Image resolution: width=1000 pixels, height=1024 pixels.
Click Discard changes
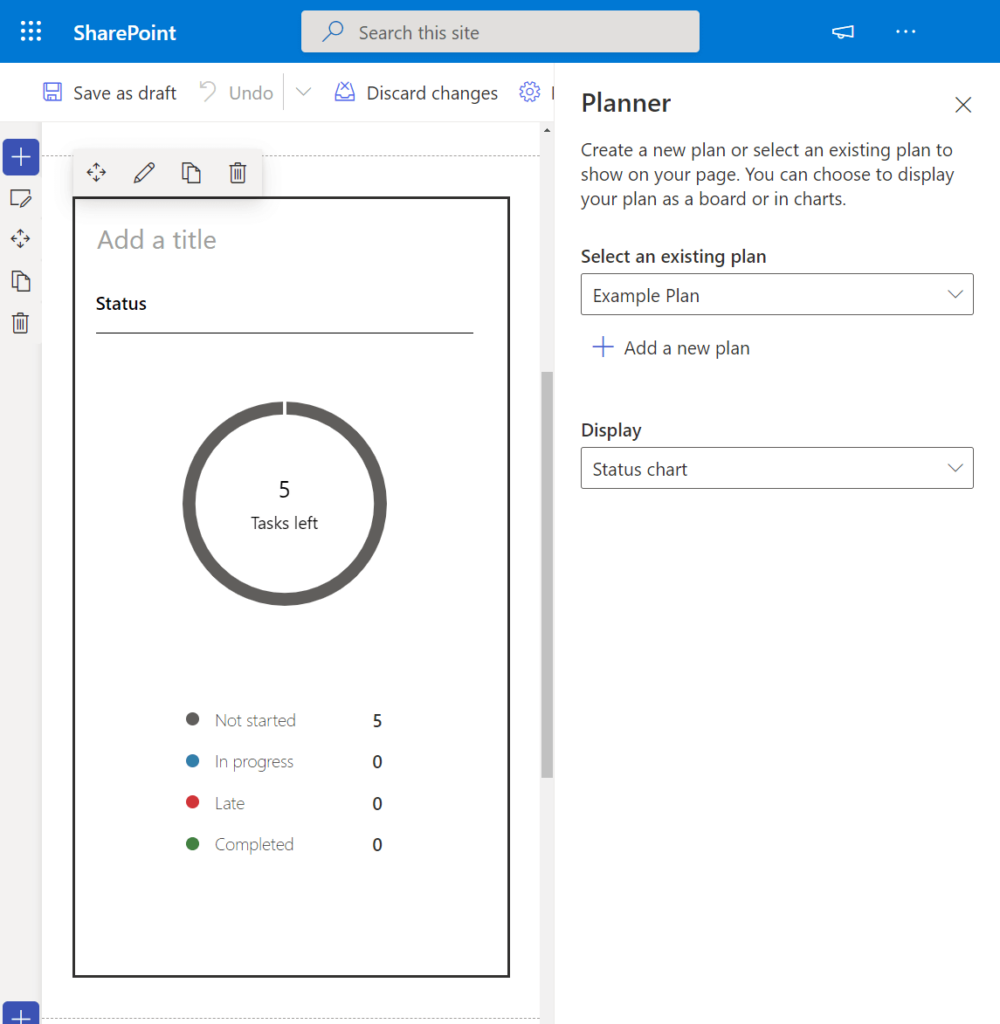[x=416, y=93]
